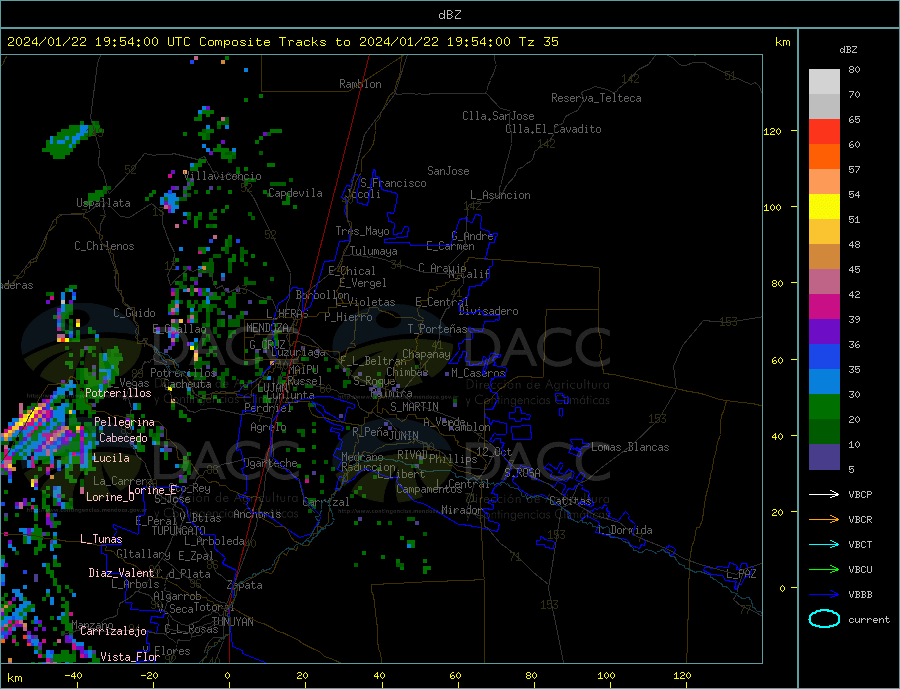Click the Divisadero label
This screenshot has width=900, height=689.
(x=488, y=311)
